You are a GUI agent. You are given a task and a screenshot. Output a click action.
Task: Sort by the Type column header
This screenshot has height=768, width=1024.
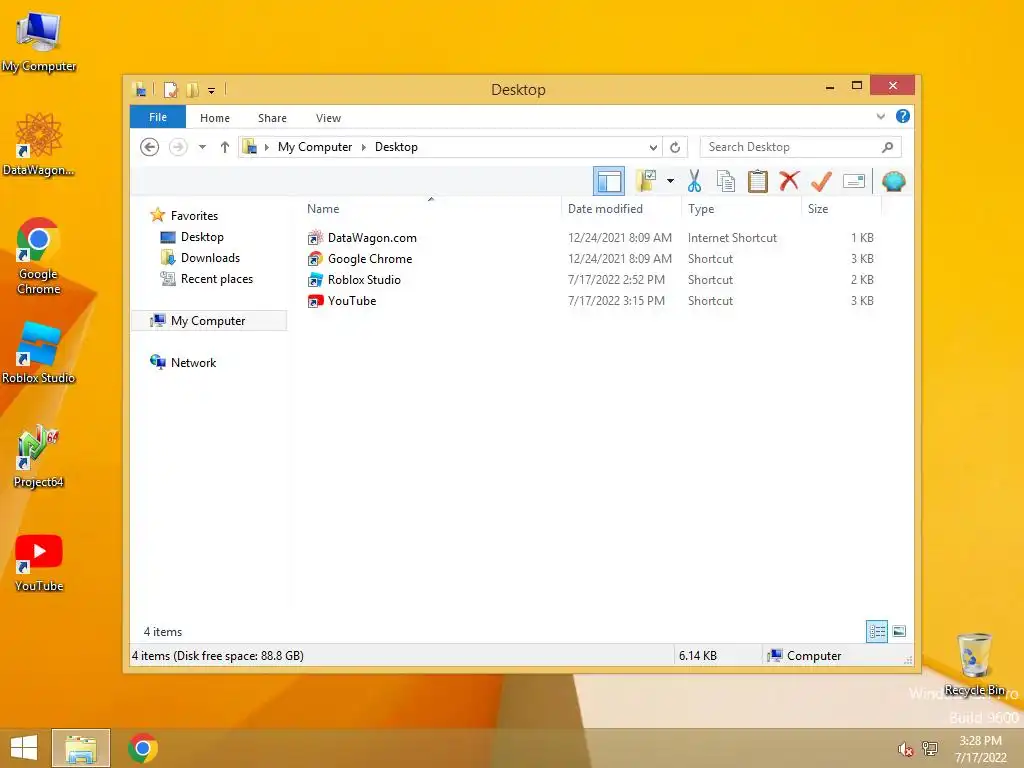tap(701, 209)
